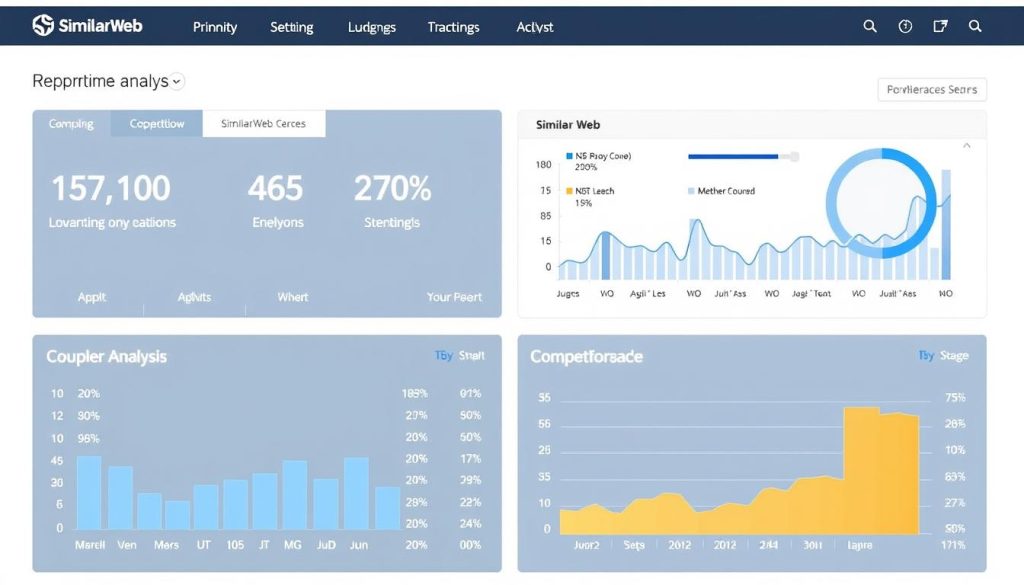Click the Coupler Analysis heading
This screenshot has height=585, width=1024.
pos(106,357)
